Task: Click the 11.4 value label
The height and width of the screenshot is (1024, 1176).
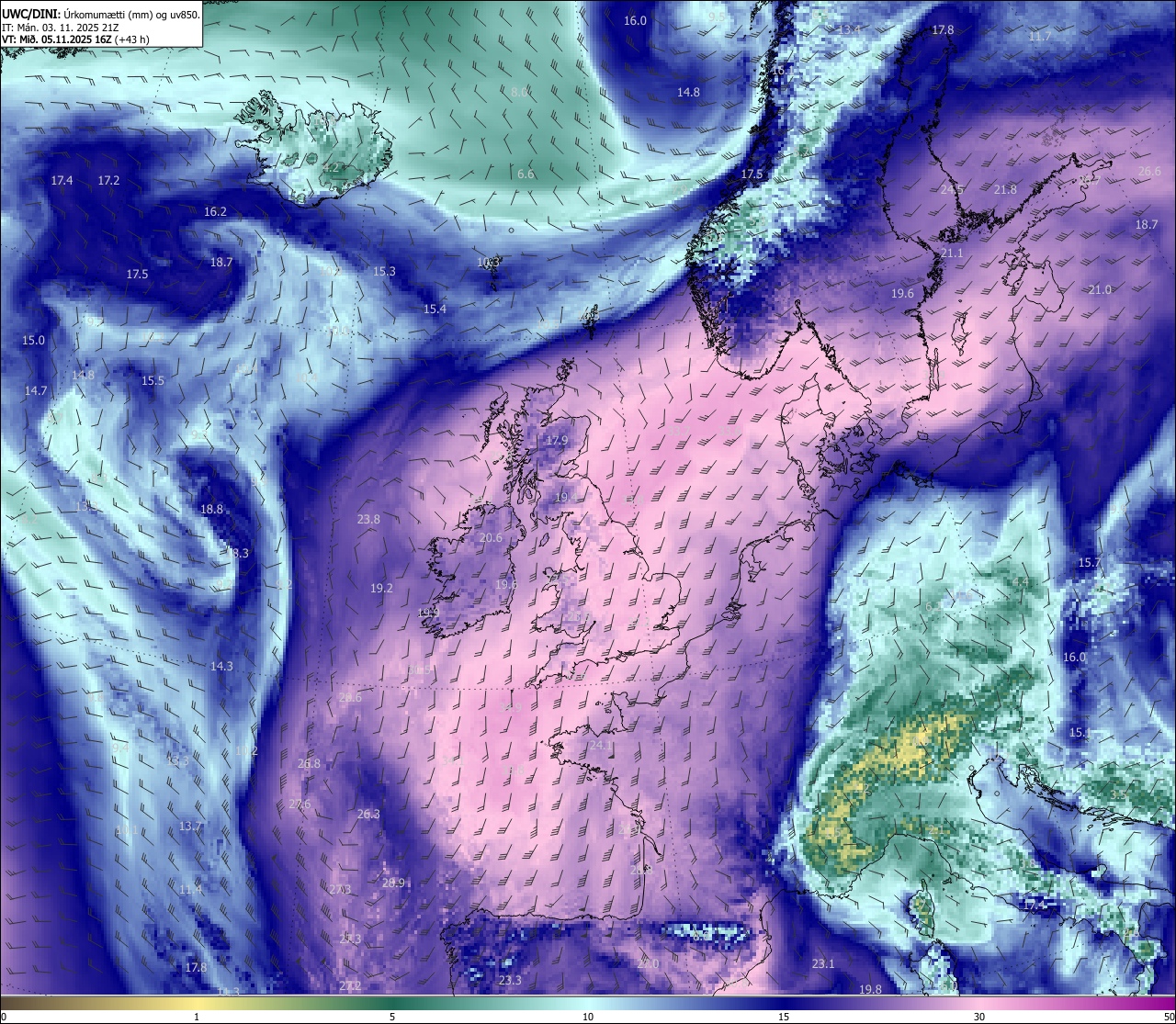Action: pos(190,889)
